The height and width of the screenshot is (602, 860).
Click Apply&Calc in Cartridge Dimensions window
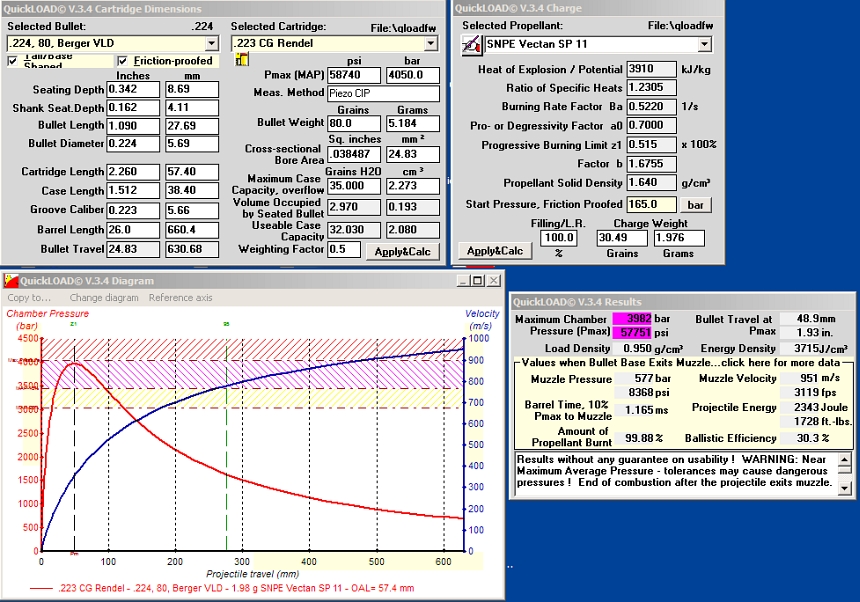403,251
